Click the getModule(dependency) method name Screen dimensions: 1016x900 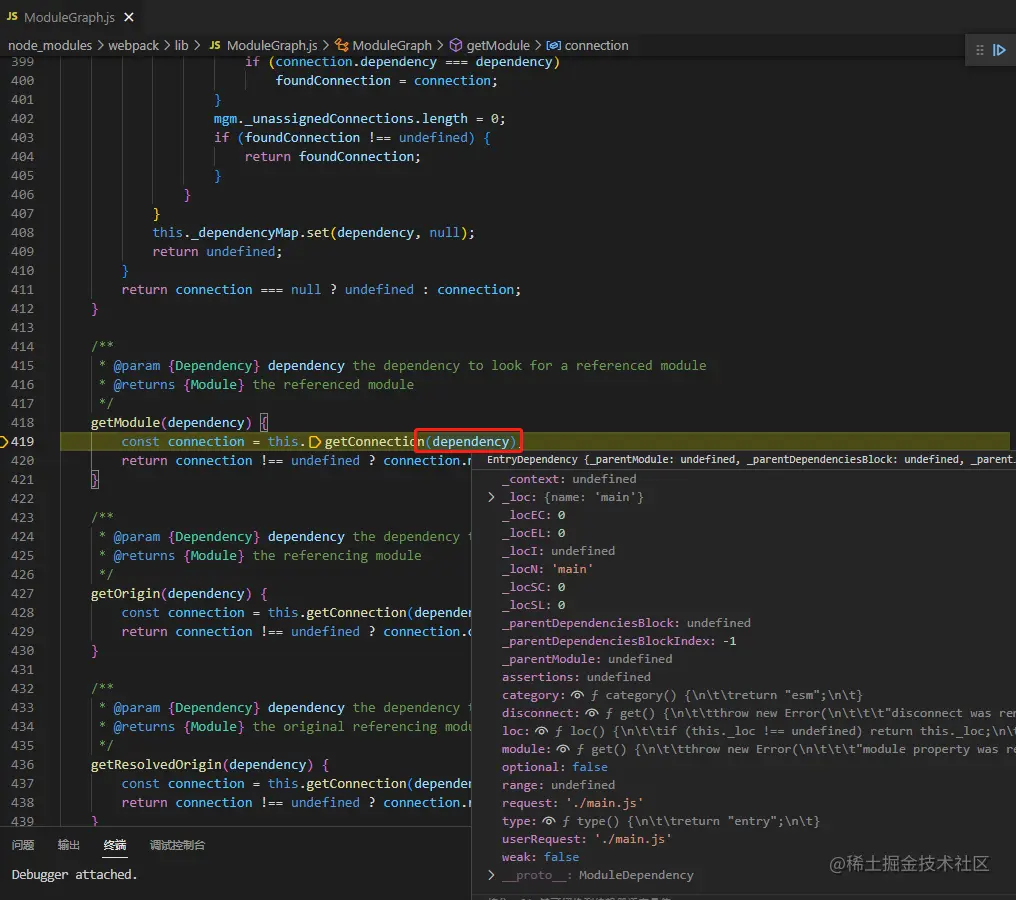[125, 422]
